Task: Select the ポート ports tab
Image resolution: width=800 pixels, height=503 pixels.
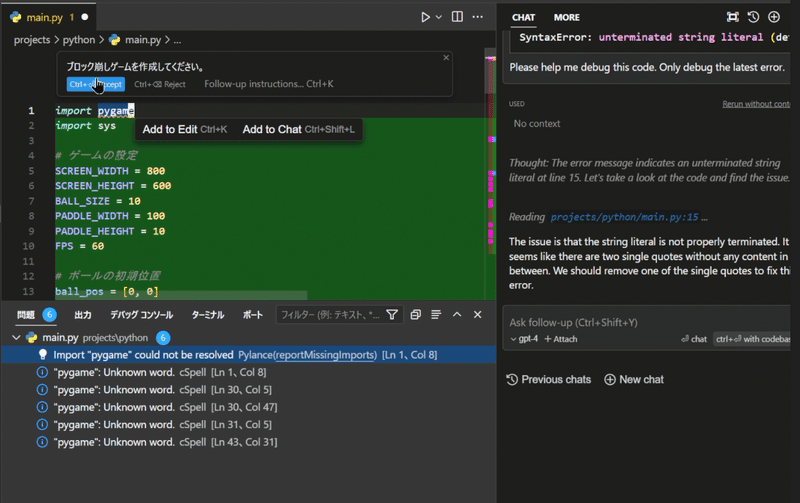Action: (253, 315)
